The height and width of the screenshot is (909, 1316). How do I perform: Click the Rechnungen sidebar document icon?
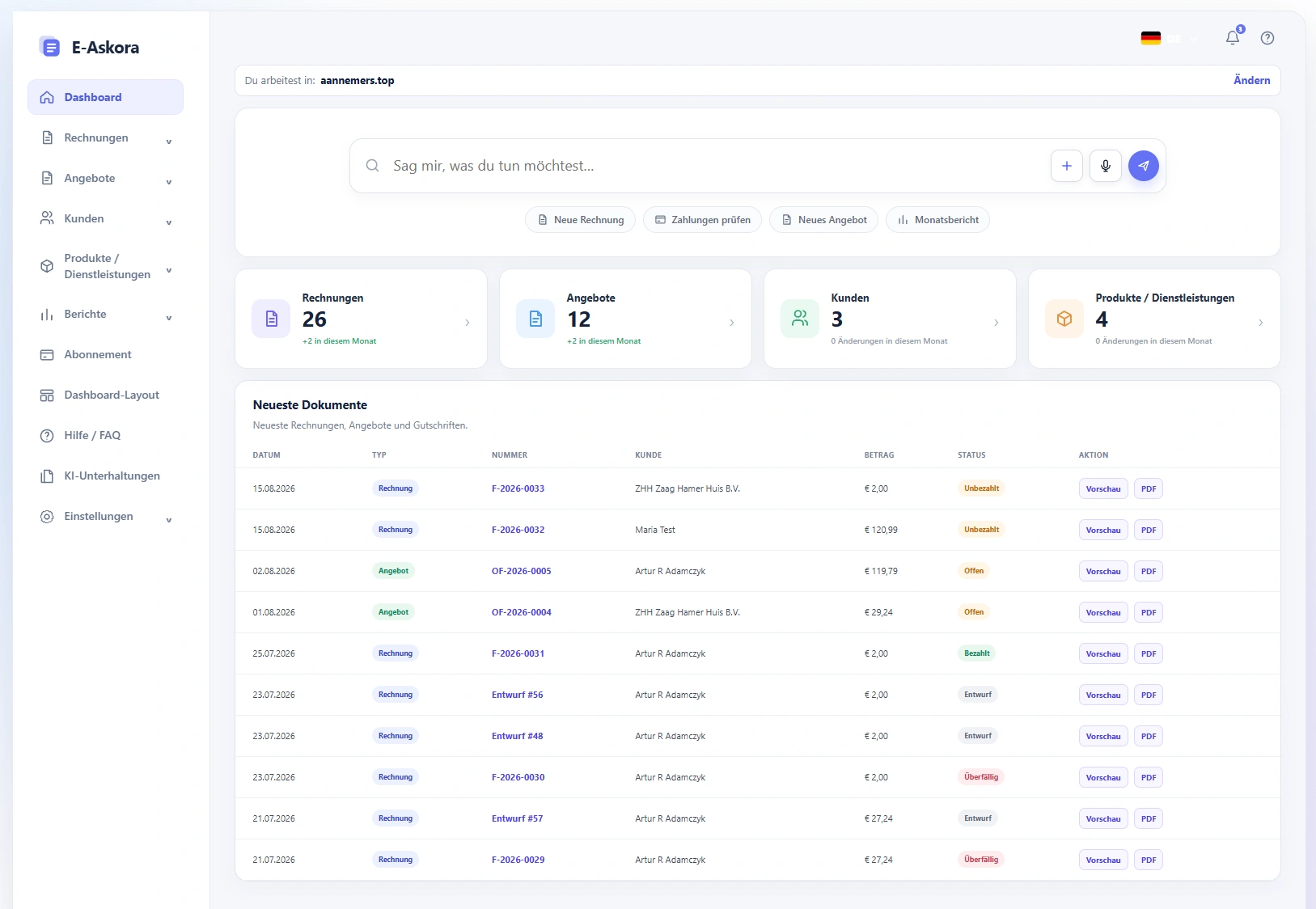[x=47, y=137]
